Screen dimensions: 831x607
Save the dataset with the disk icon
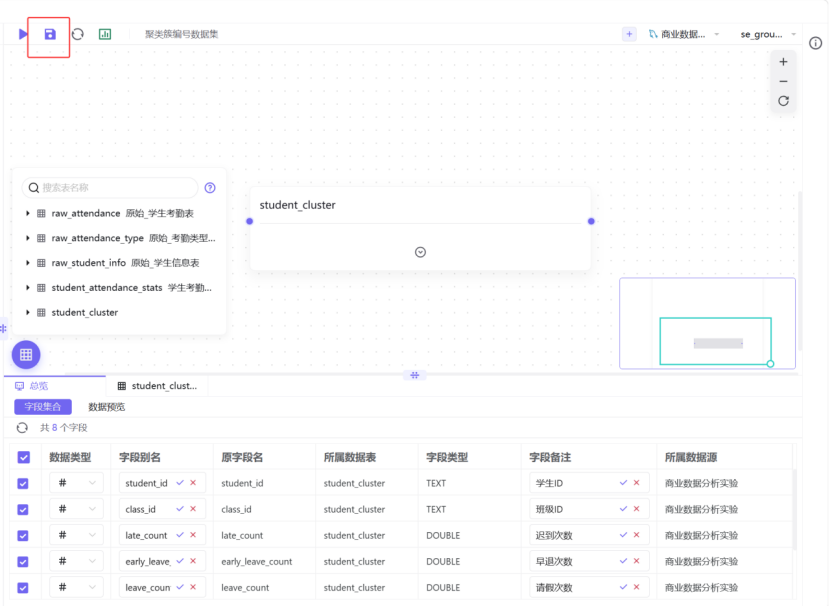click(50, 34)
